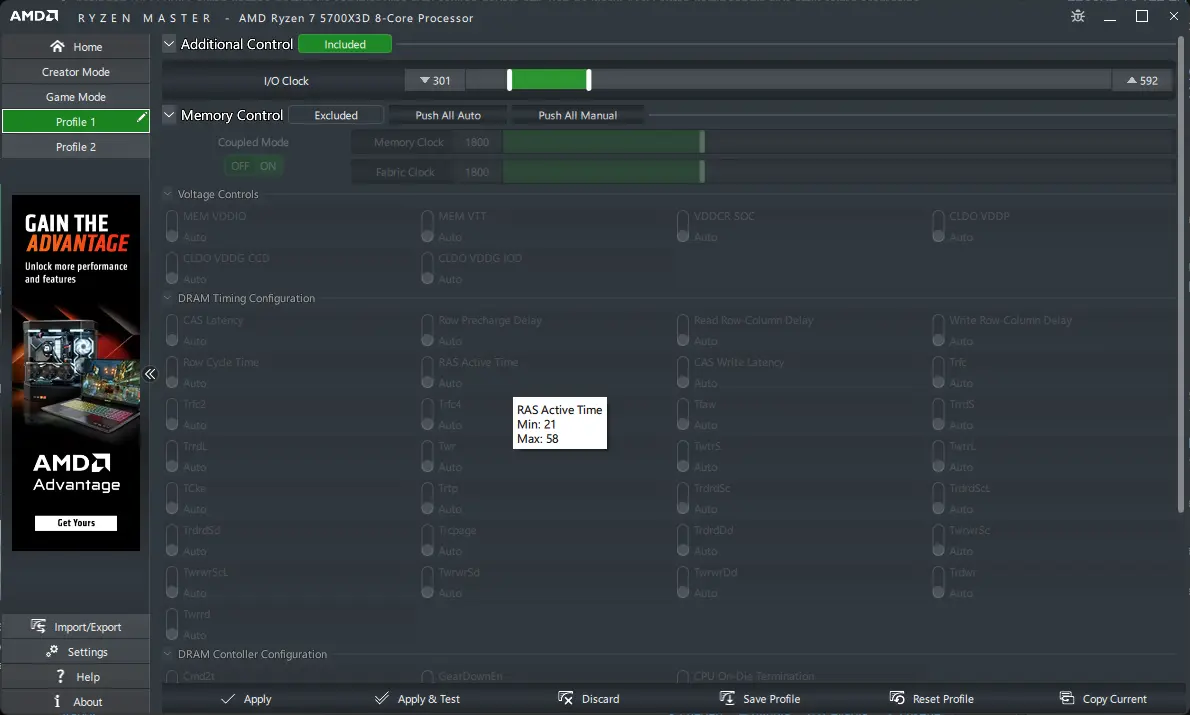
Task: Toggle TrrdS auto switch
Action: [939, 414]
